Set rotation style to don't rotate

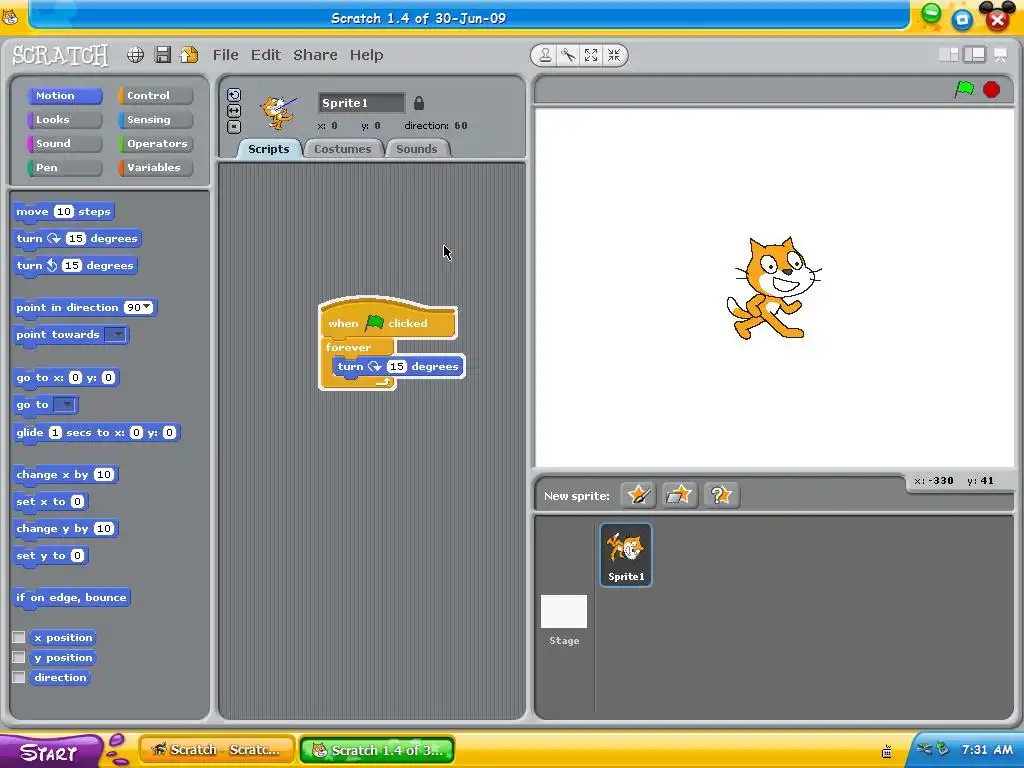click(x=234, y=127)
